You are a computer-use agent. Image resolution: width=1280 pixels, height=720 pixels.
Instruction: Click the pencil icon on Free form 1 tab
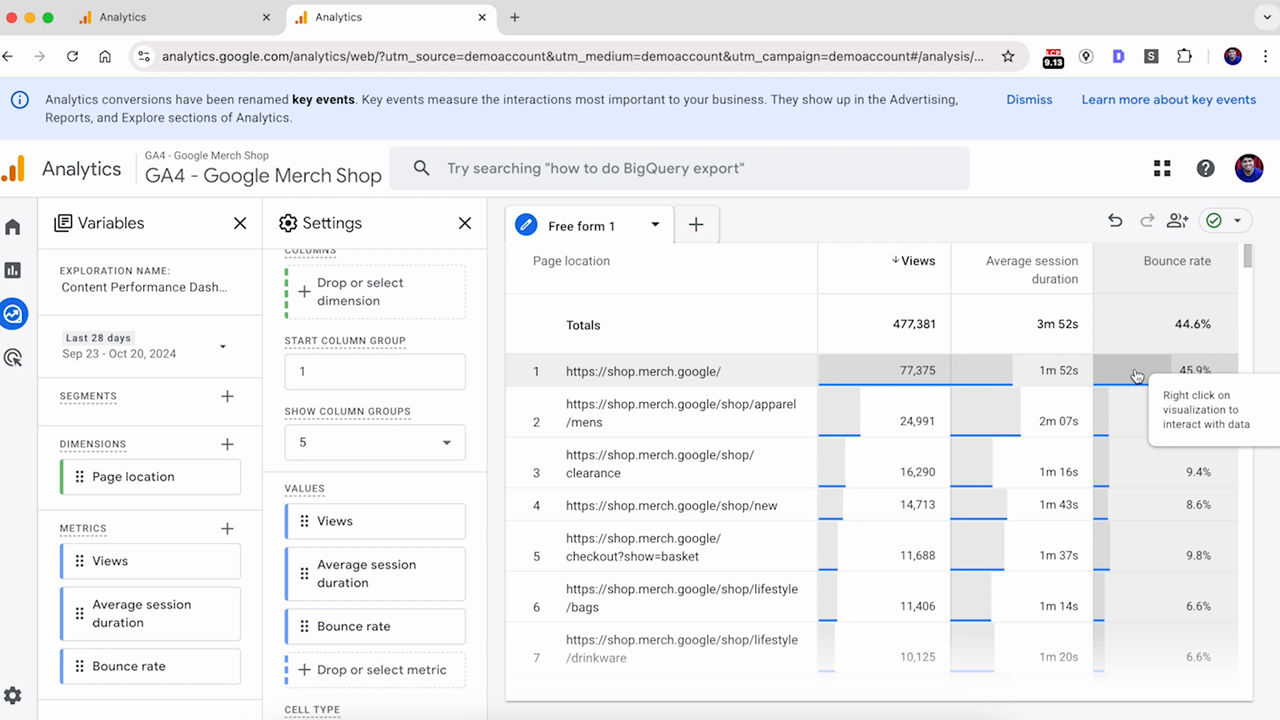coord(526,225)
